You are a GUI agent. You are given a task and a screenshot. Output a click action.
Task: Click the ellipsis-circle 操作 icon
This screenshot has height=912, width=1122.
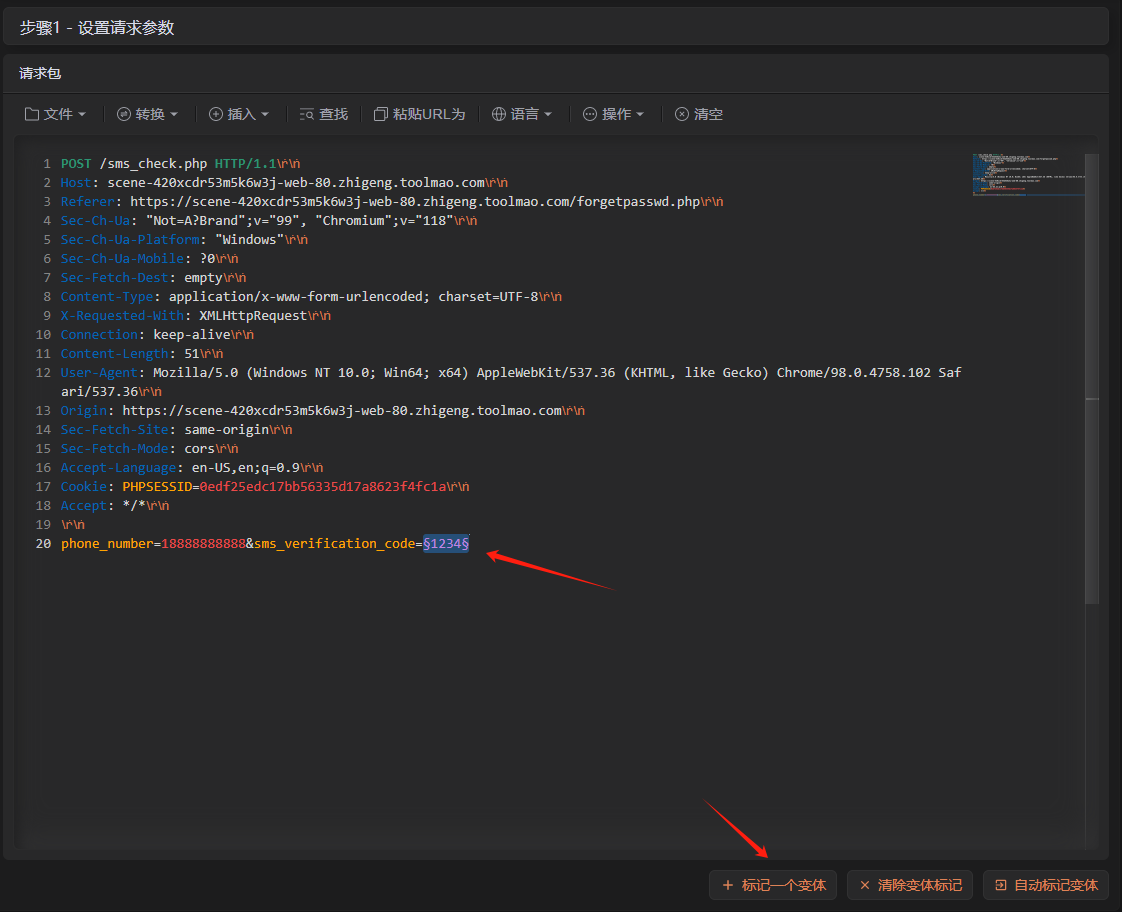click(590, 114)
